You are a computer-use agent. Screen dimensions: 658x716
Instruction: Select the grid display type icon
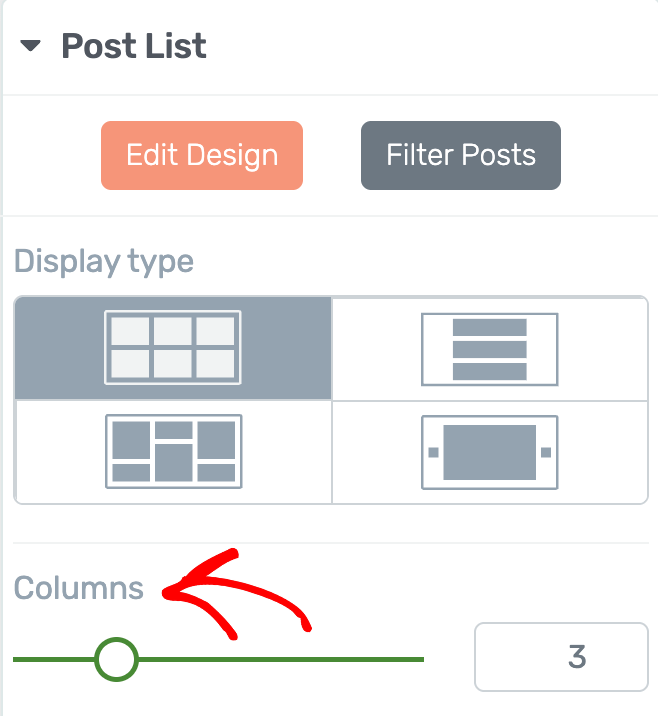173,347
